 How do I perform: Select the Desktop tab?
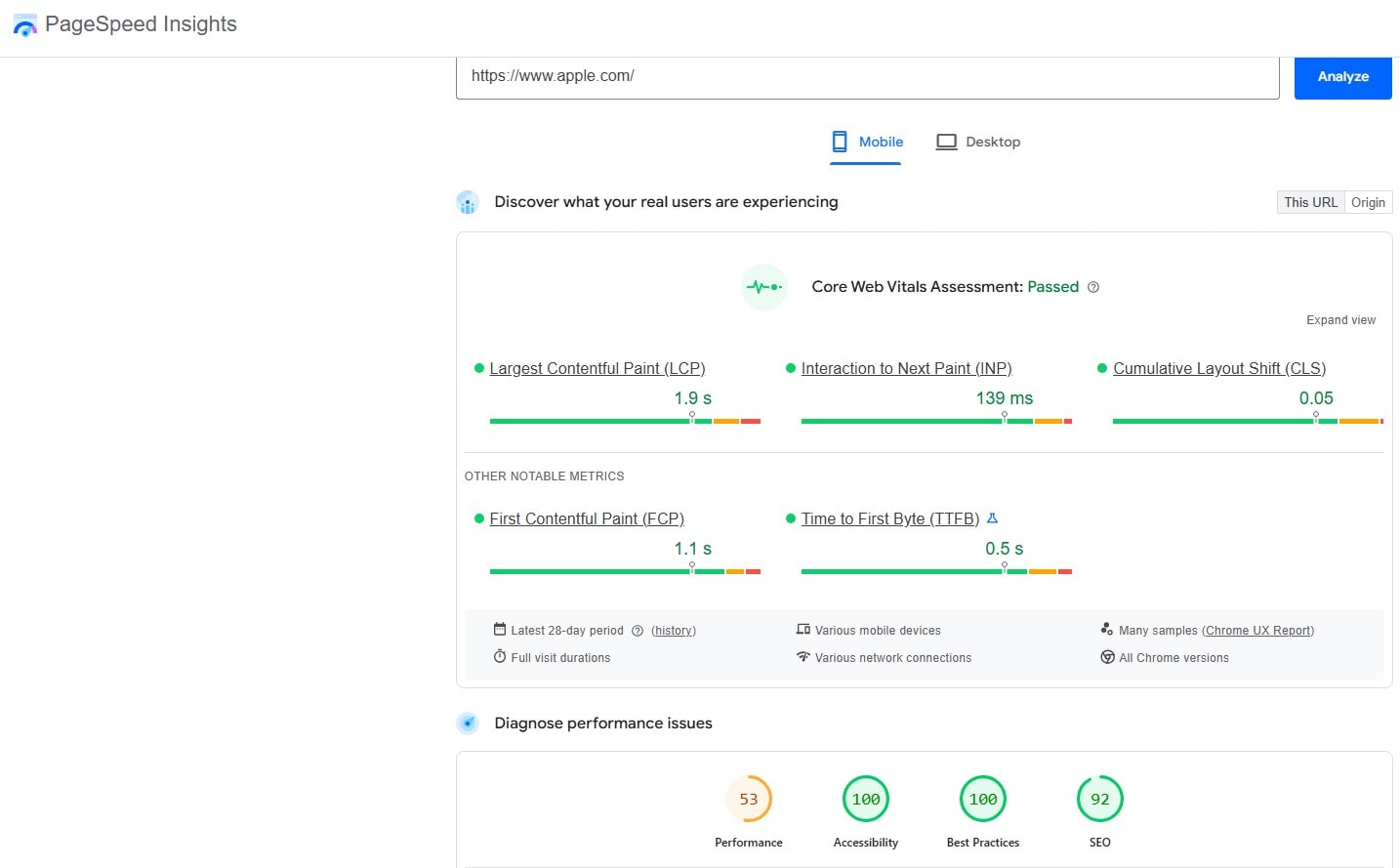pyautogui.click(x=978, y=142)
